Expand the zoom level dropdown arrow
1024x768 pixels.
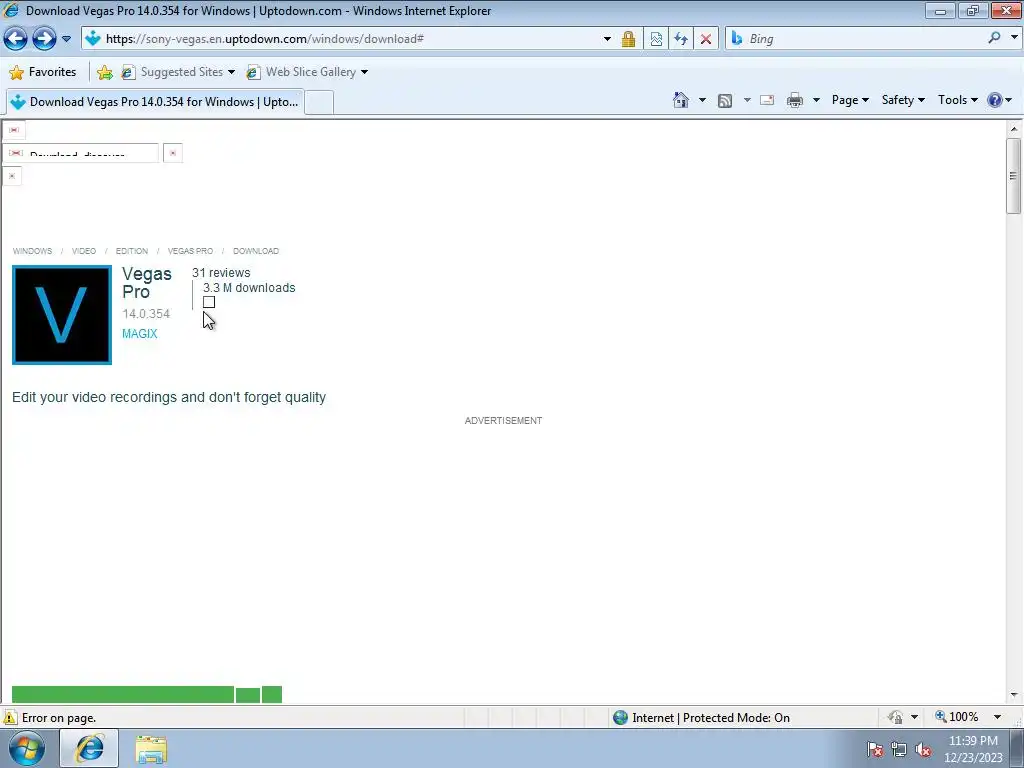click(997, 717)
